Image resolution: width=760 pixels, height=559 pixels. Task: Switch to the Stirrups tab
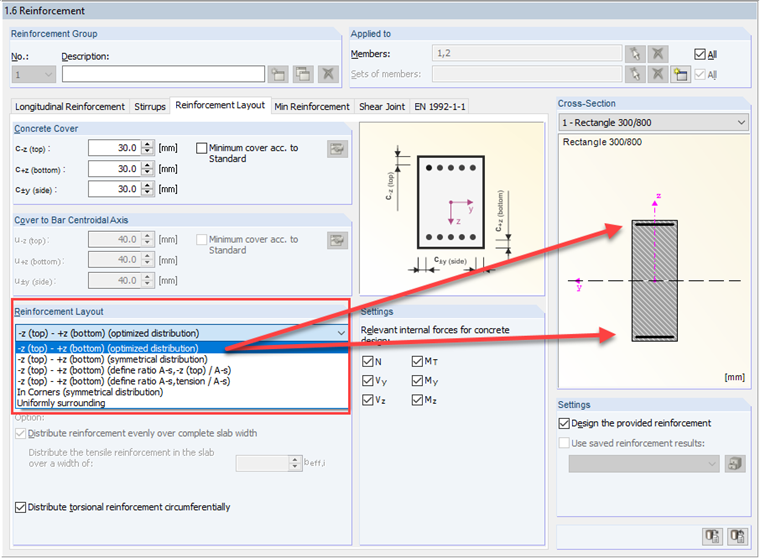pos(150,106)
